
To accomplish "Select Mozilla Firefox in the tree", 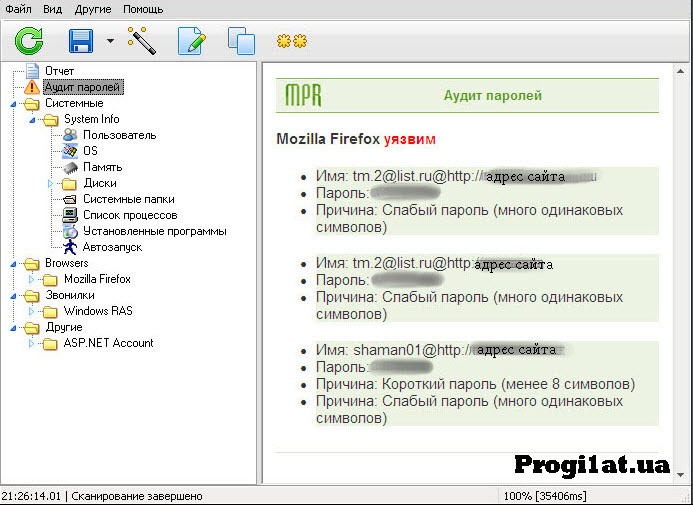I will coord(97,279).
